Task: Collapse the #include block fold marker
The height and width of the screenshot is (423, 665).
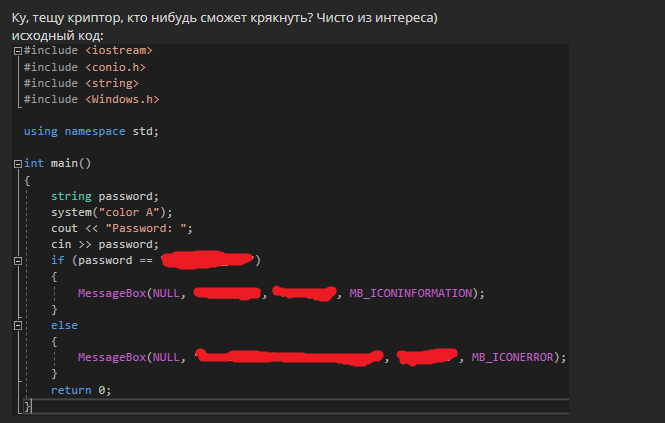Action: coord(18,50)
